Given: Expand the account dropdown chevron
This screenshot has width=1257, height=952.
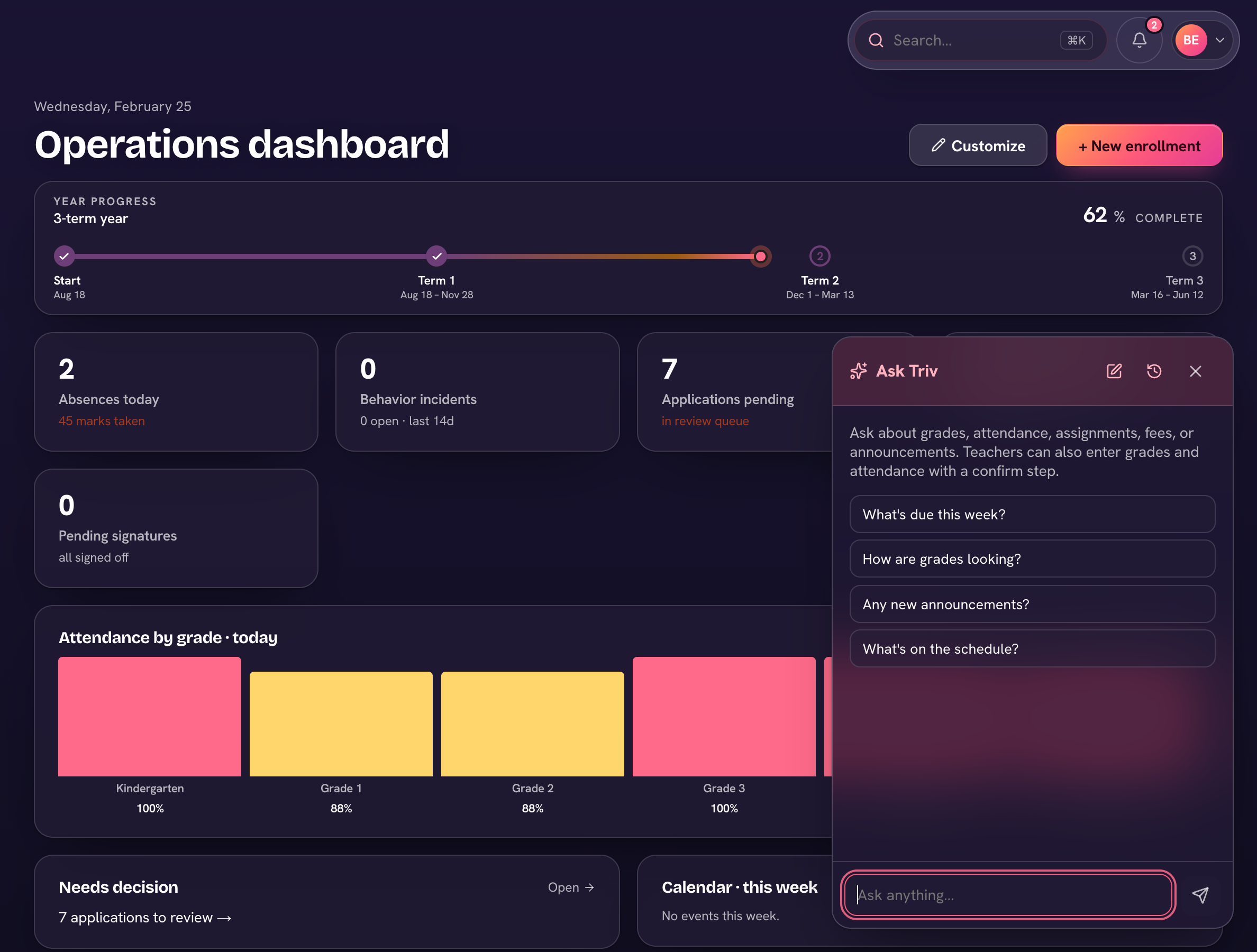Looking at the screenshot, I should pyautogui.click(x=1219, y=40).
